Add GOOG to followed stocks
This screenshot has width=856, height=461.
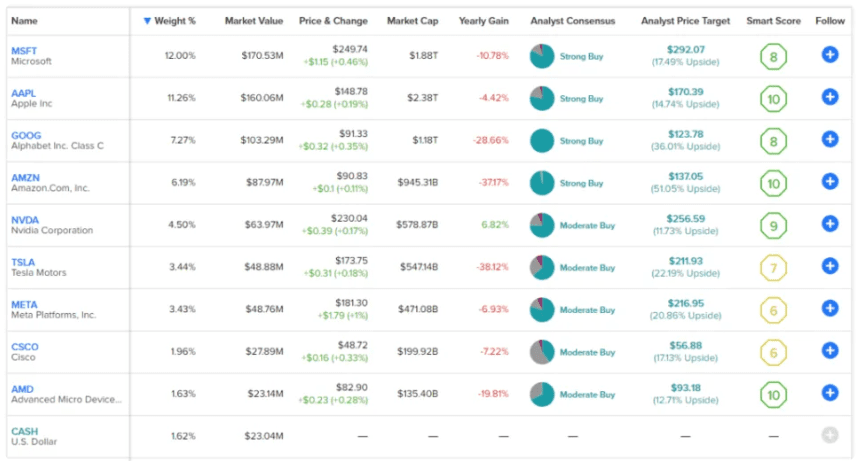pos(830,139)
